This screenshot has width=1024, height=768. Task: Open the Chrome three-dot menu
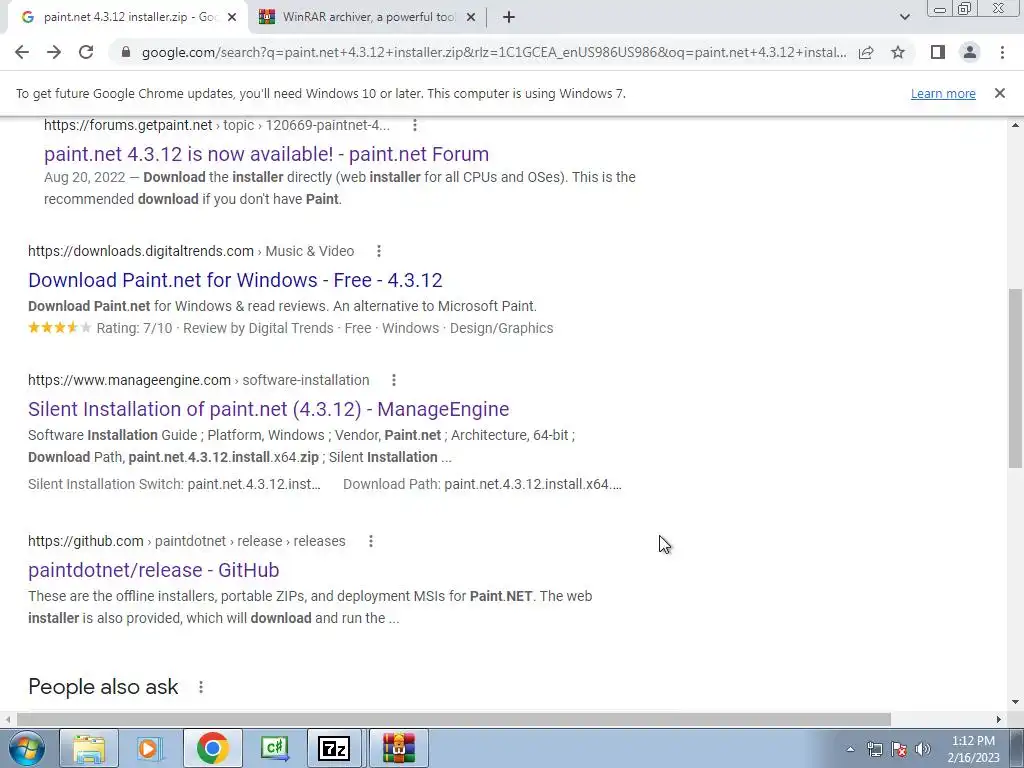pos(1002,52)
